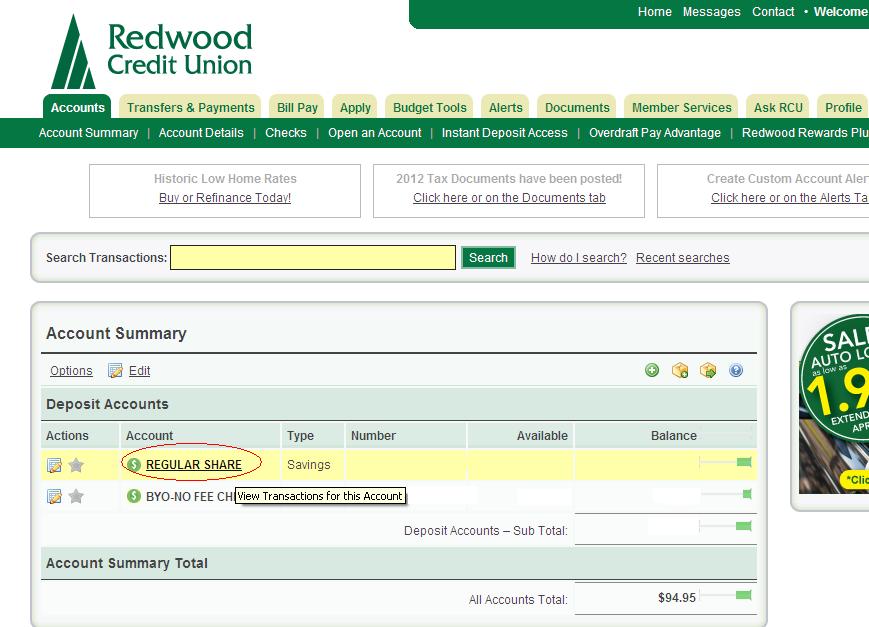Click the green dollar icon beside BYO-NO FEE
Image resolution: width=869 pixels, height=627 pixels.
(134, 496)
